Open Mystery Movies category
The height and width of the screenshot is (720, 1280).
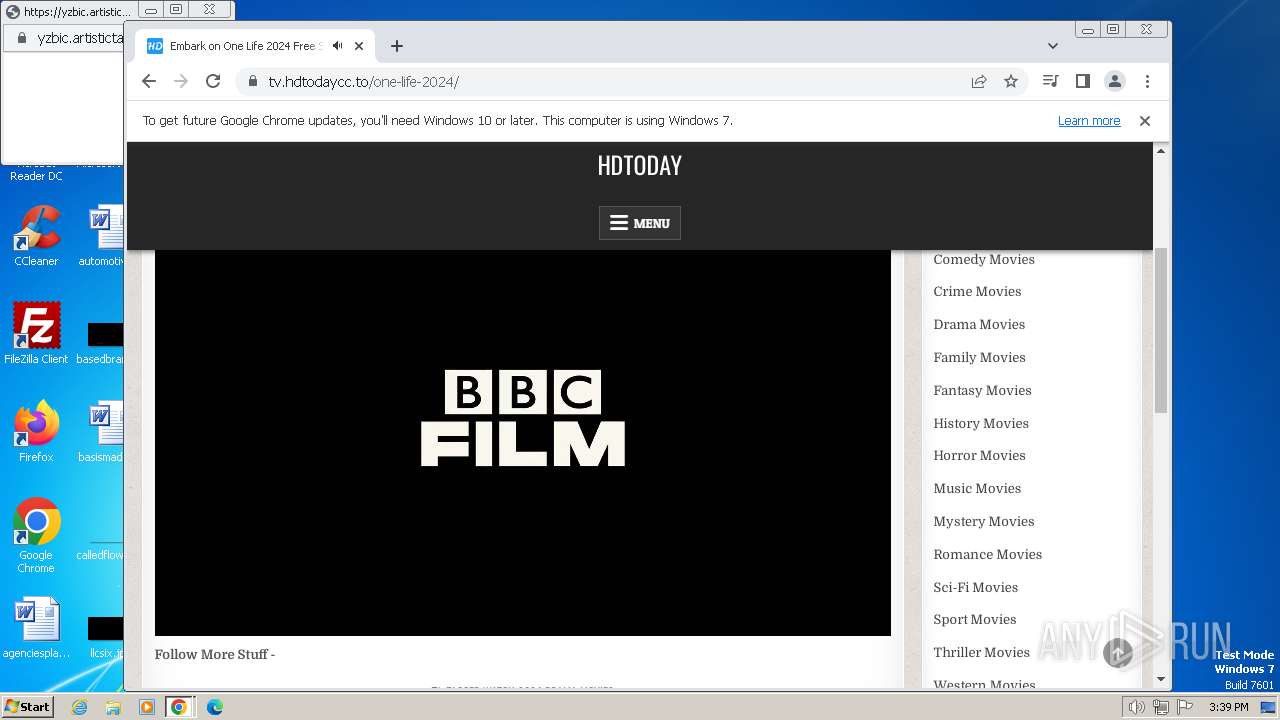[984, 521]
